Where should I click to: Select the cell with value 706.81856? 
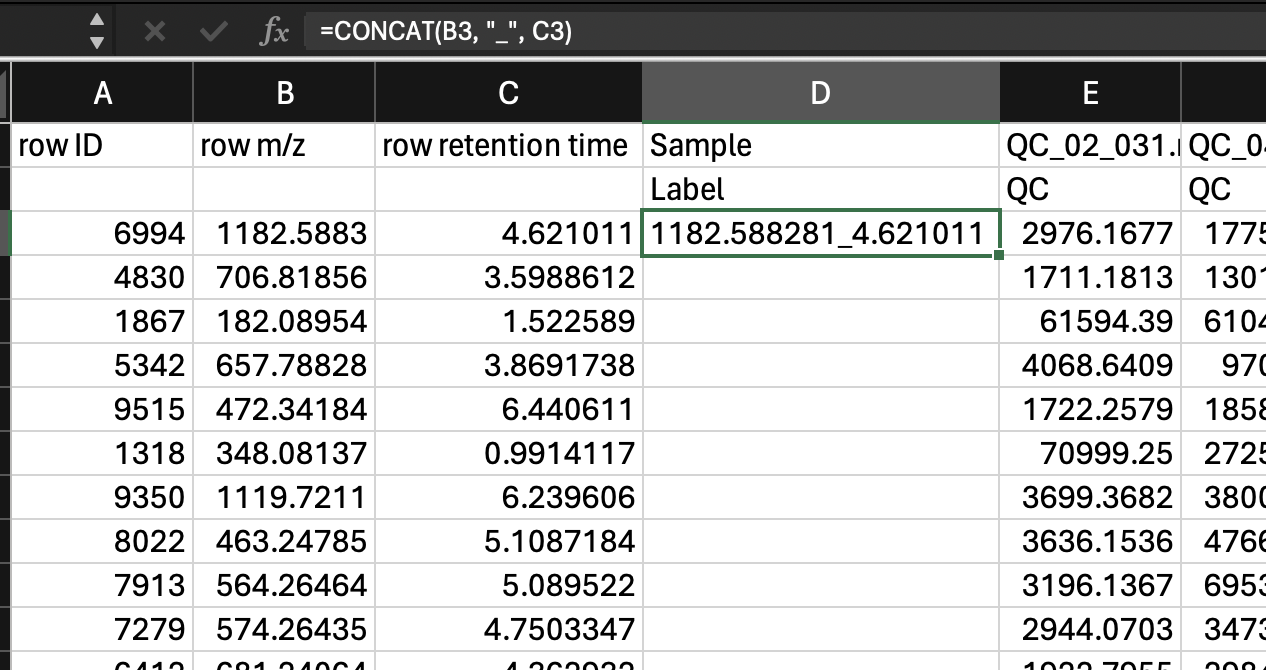click(284, 277)
